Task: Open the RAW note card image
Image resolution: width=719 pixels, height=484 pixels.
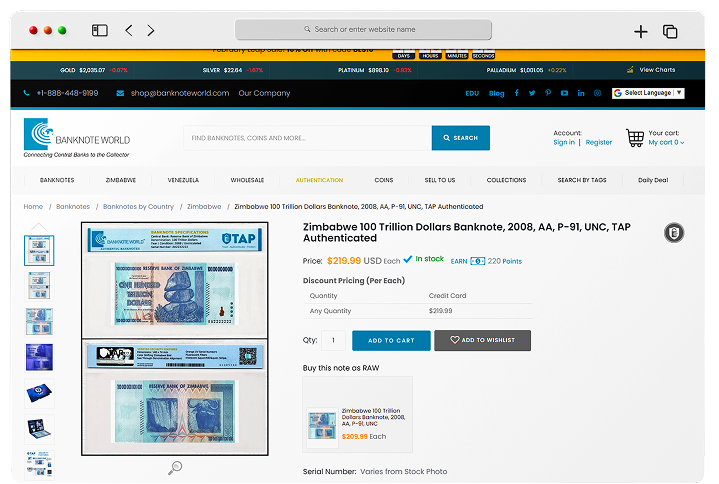Action: tap(322, 425)
